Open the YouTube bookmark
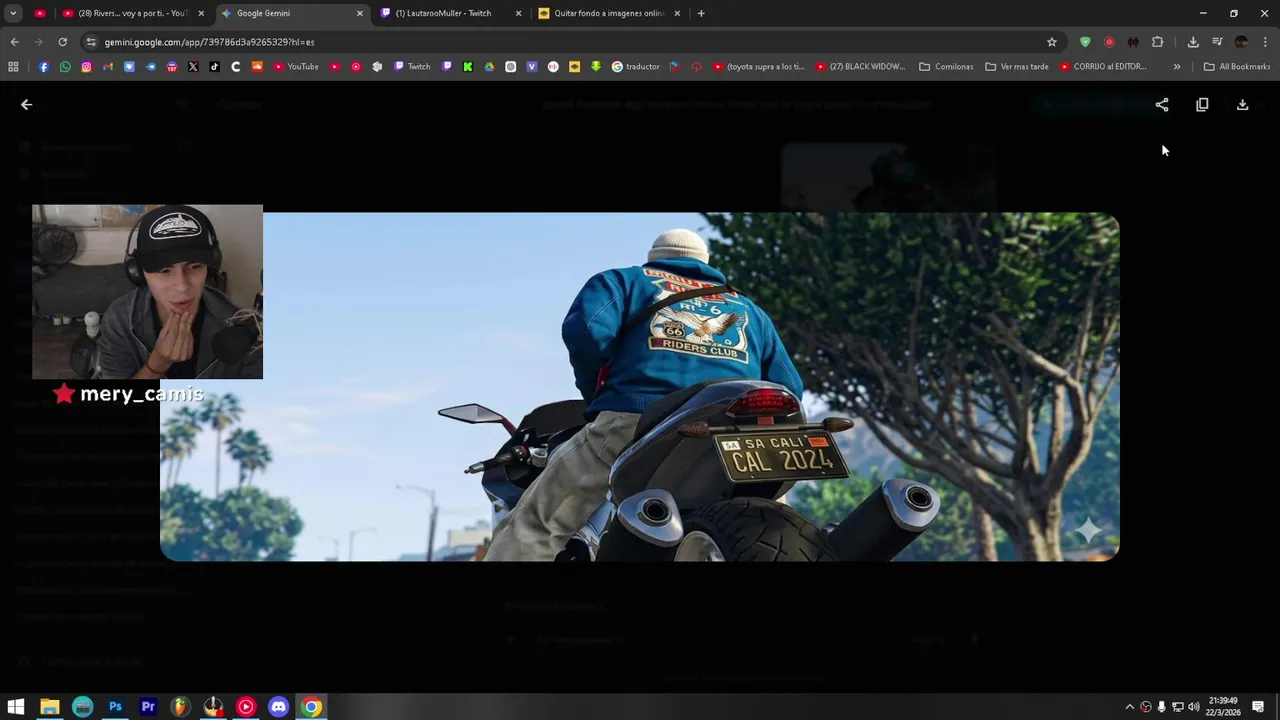1280x720 pixels. tap(295, 66)
